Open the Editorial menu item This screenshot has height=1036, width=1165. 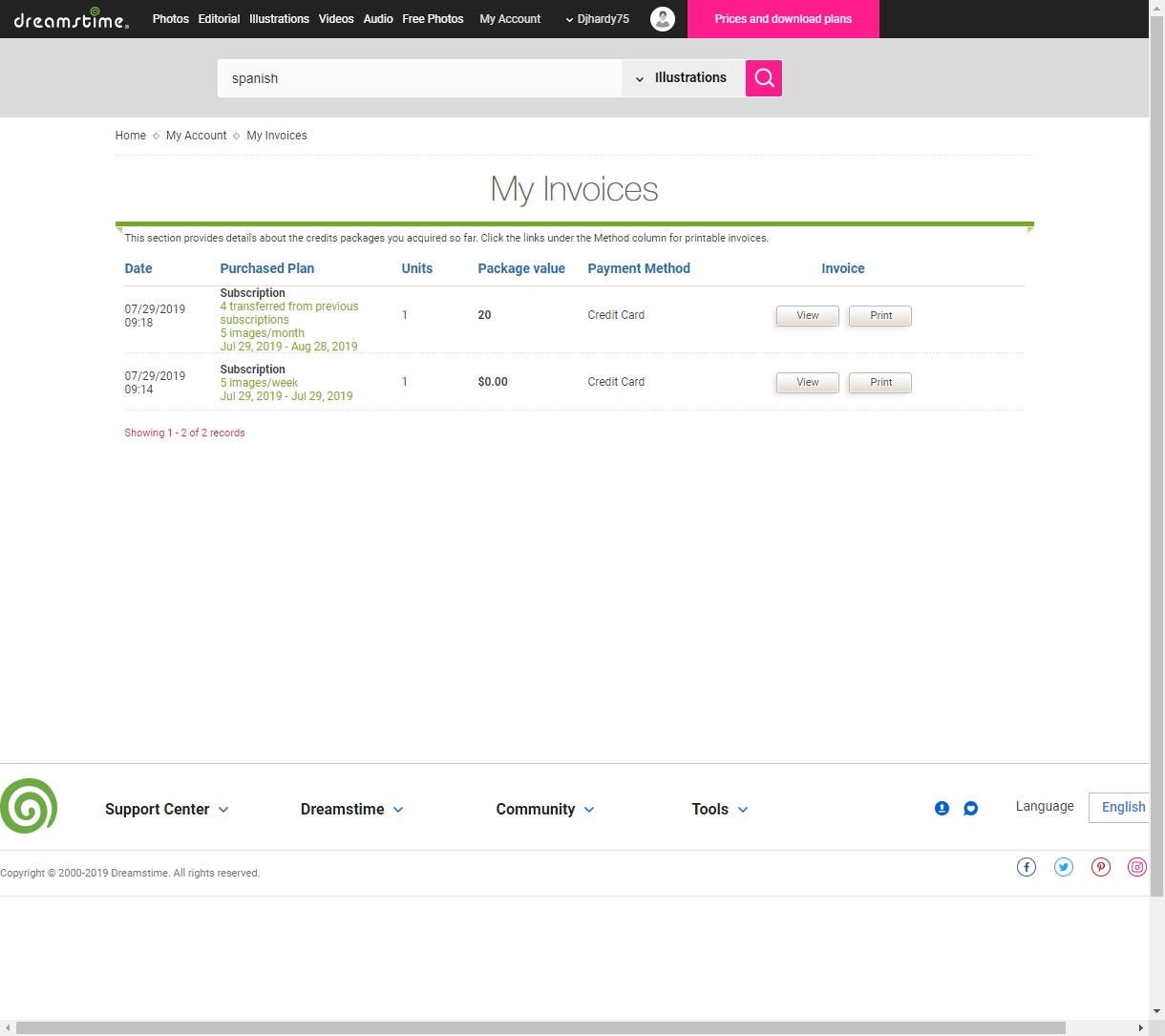[x=219, y=19]
